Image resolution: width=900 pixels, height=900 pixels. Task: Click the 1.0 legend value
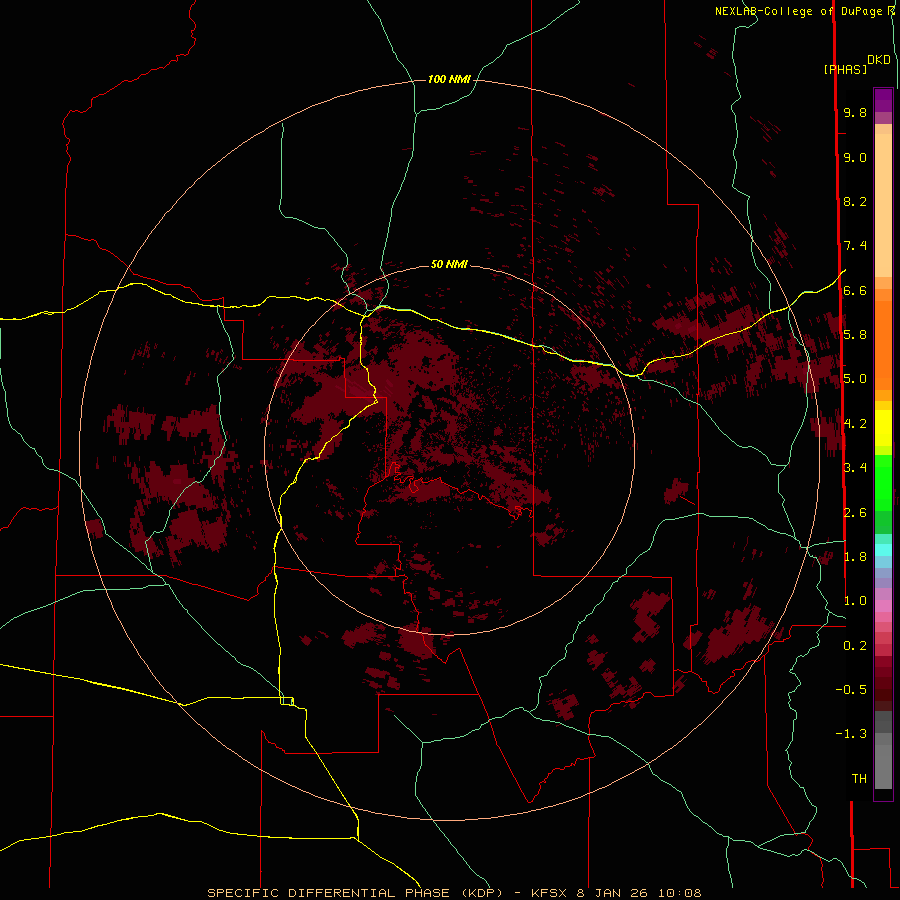[x=855, y=601]
